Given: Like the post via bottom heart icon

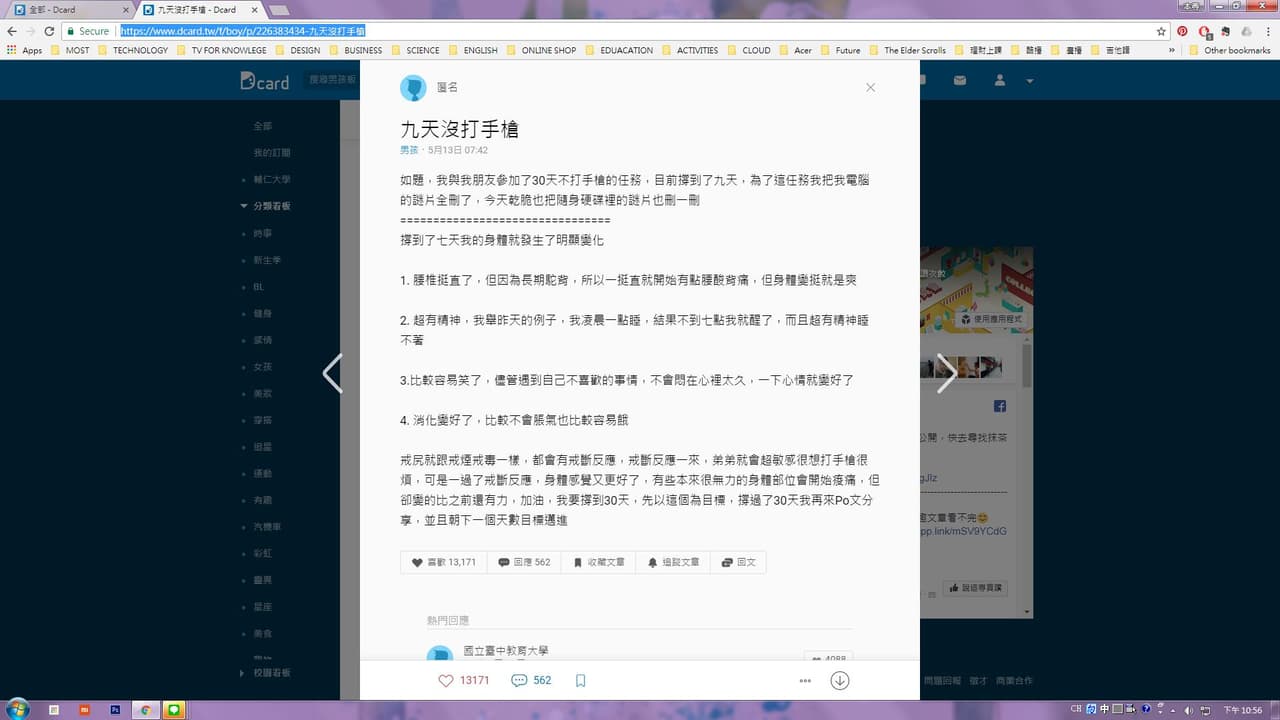Looking at the screenshot, I should (446, 680).
